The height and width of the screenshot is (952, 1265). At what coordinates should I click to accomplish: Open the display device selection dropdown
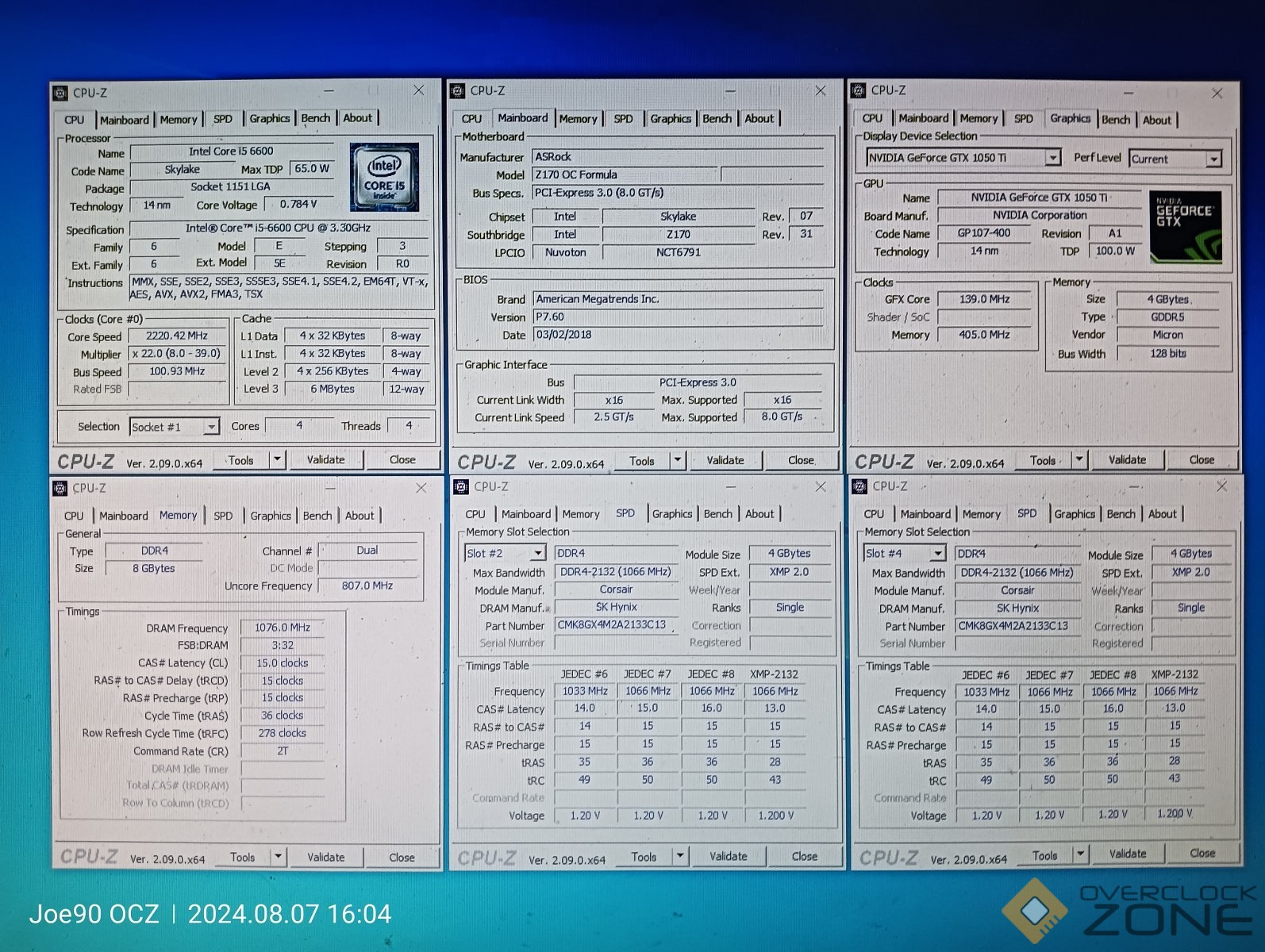point(1052,158)
